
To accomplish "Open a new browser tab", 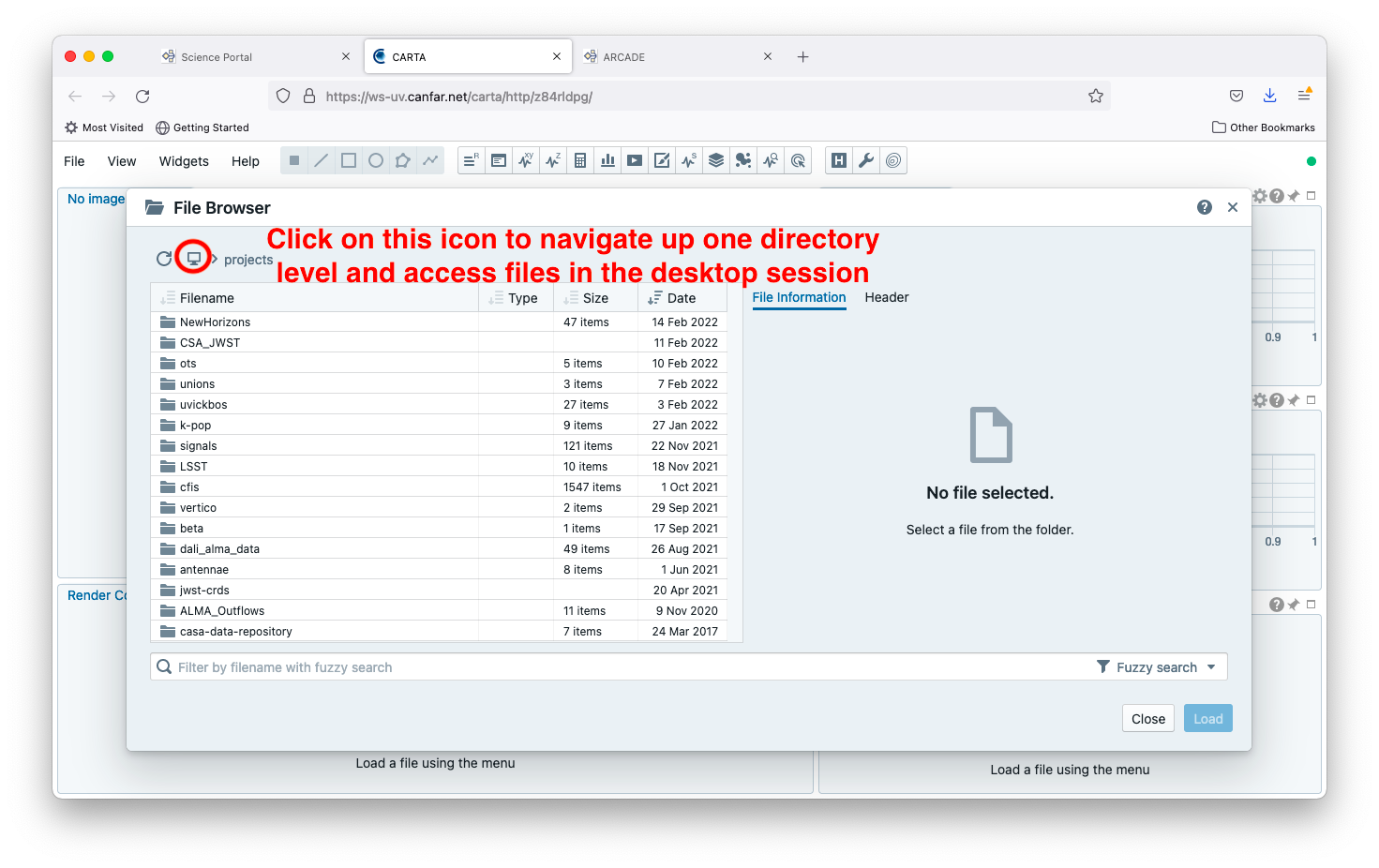I will click(x=802, y=57).
